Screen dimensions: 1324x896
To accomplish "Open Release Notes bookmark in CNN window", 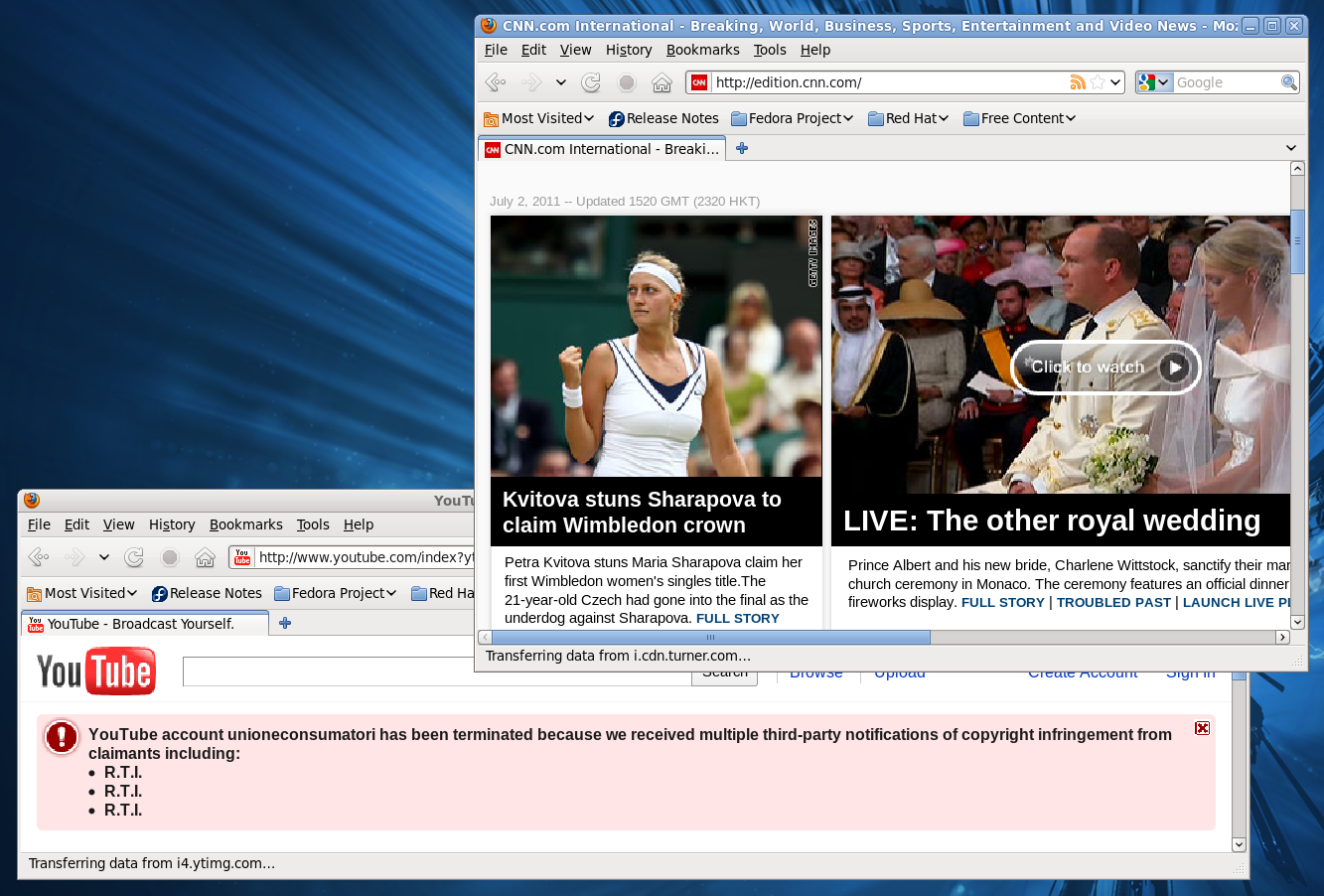I will tap(663, 118).
